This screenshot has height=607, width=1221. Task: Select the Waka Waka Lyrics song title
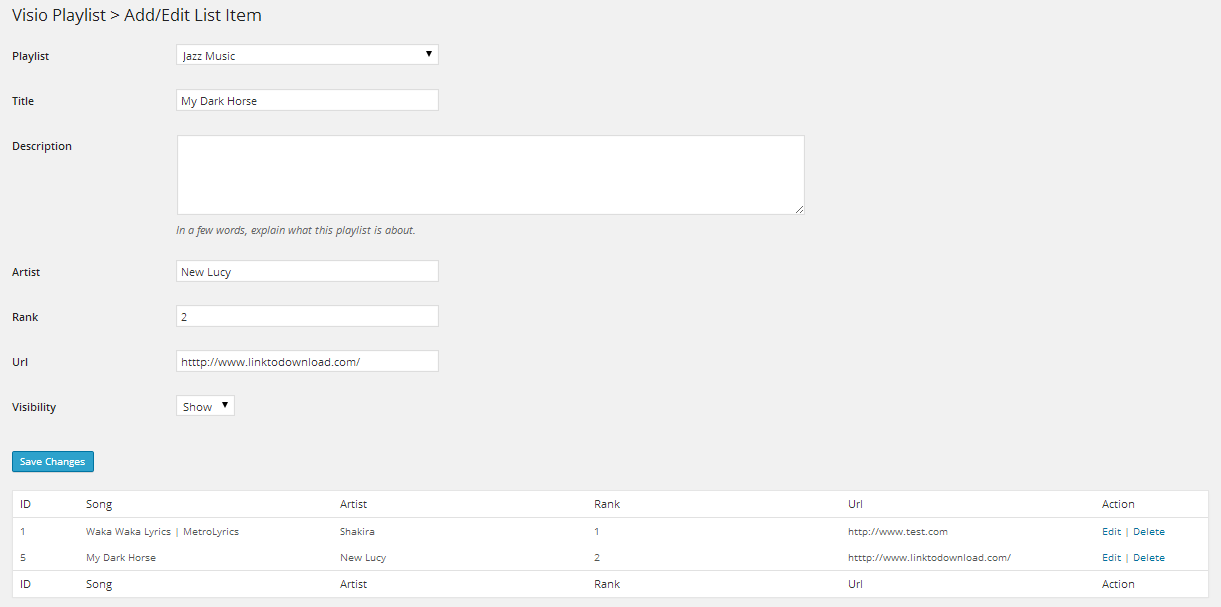(x=162, y=532)
